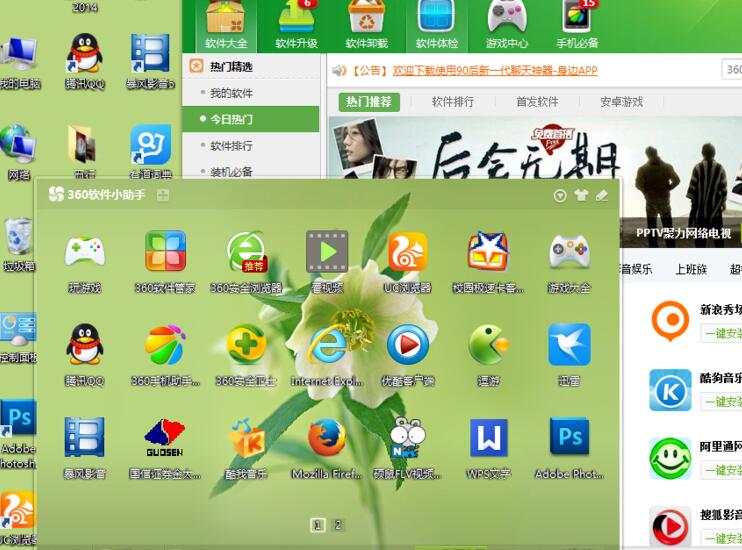The width and height of the screenshot is (742, 550).
Task: Launch 国信证券 GUOSEN icon
Action: (165, 437)
